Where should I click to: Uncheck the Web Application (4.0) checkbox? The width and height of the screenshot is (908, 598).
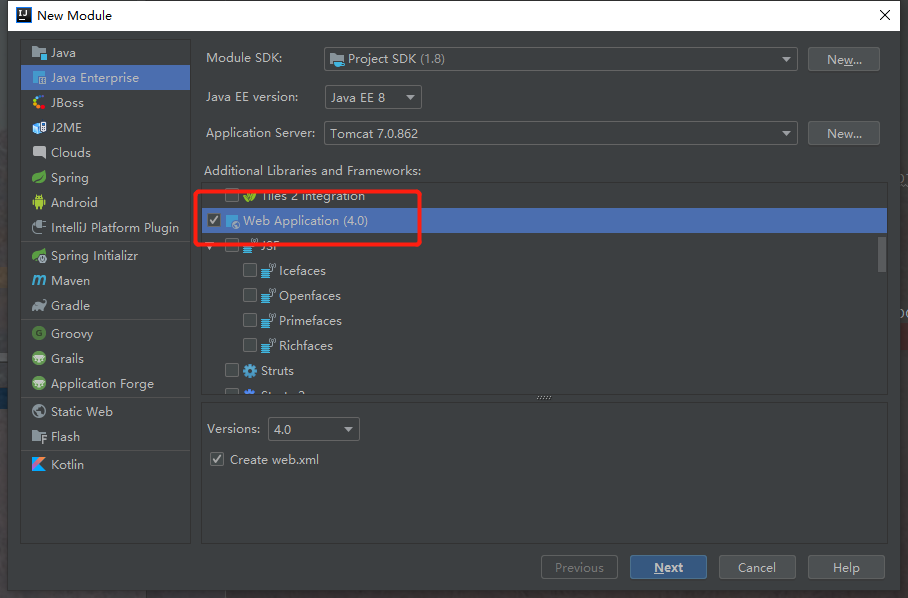pos(214,221)
